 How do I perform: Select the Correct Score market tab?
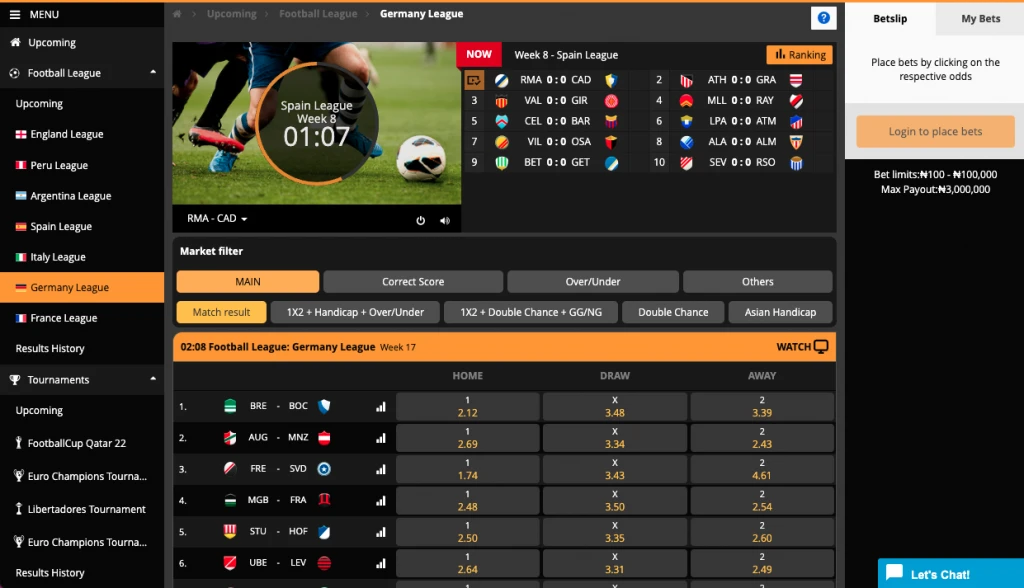[x=412, y=282]
